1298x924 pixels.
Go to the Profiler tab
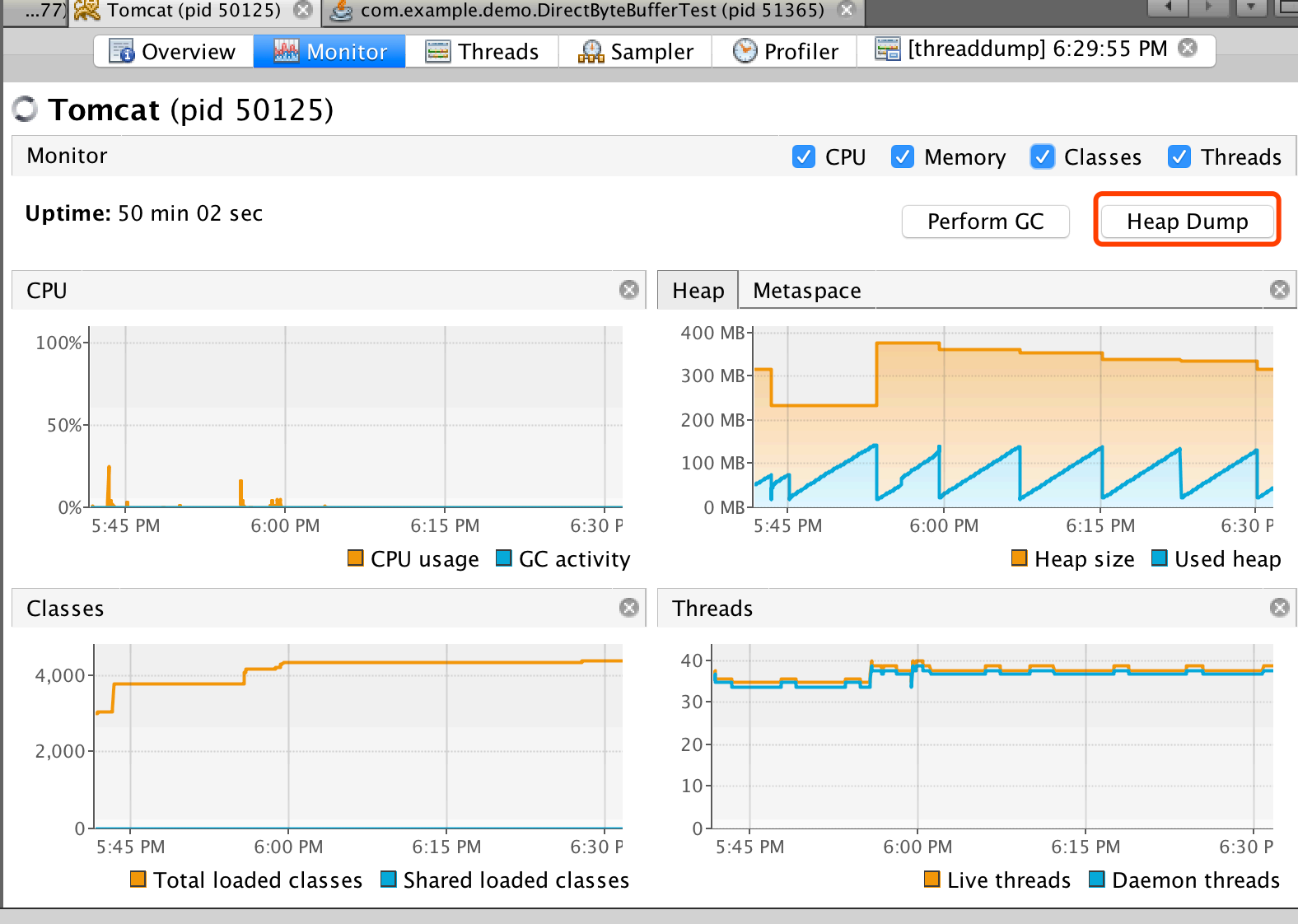(785, 51)
